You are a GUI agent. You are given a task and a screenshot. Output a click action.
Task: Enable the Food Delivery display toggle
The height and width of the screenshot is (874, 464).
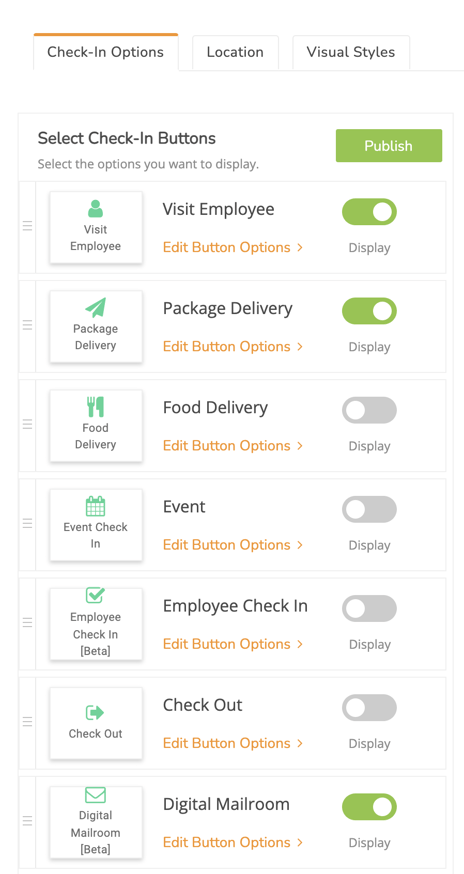pyautogui.click(x=369, y=410)
